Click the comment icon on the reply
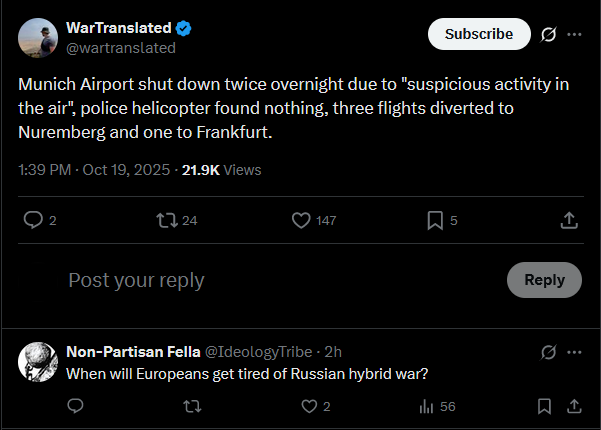This screenshot has width=601, height=430. click(x=75, y=406)
